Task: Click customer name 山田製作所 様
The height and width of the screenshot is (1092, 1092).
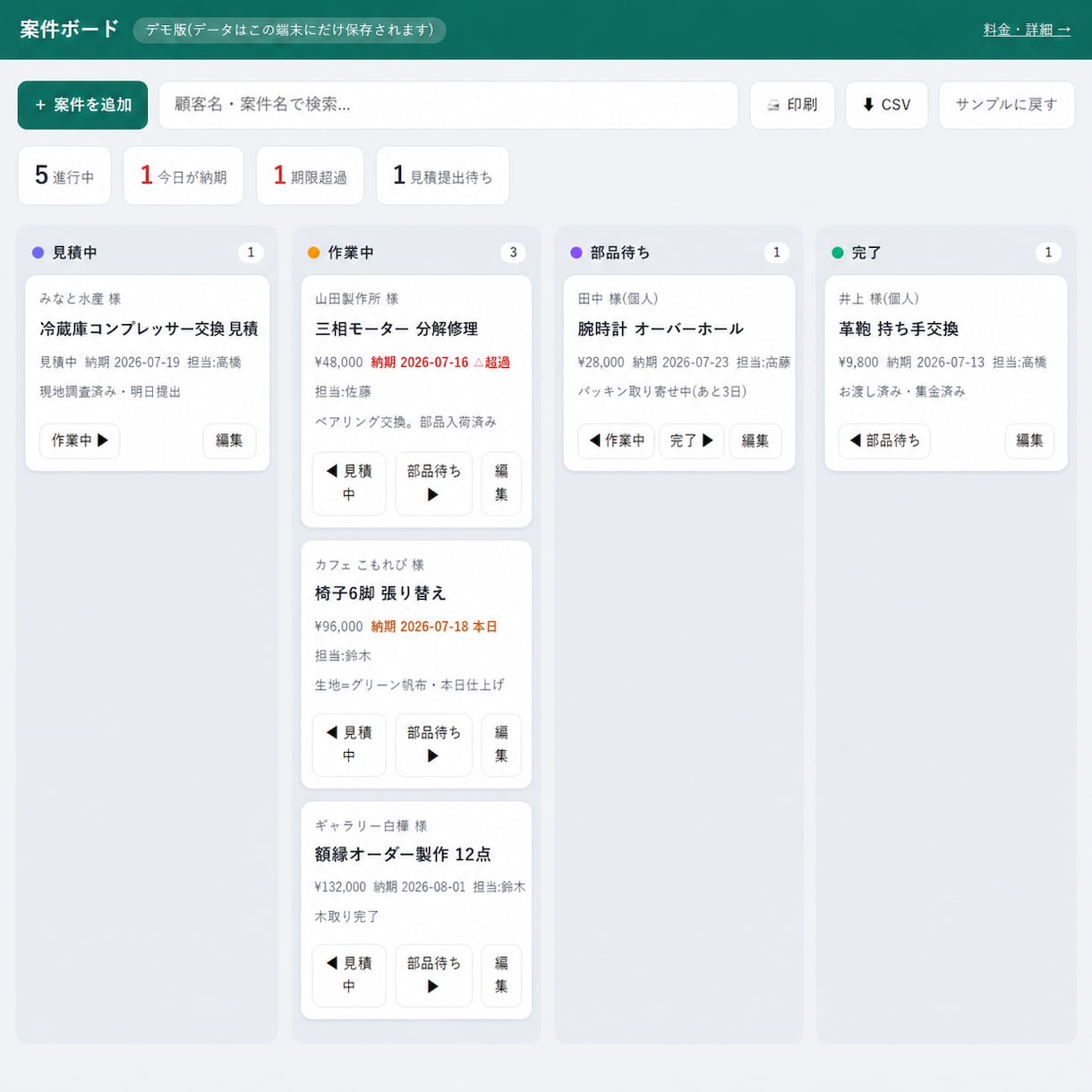Action: pos(356,299)
